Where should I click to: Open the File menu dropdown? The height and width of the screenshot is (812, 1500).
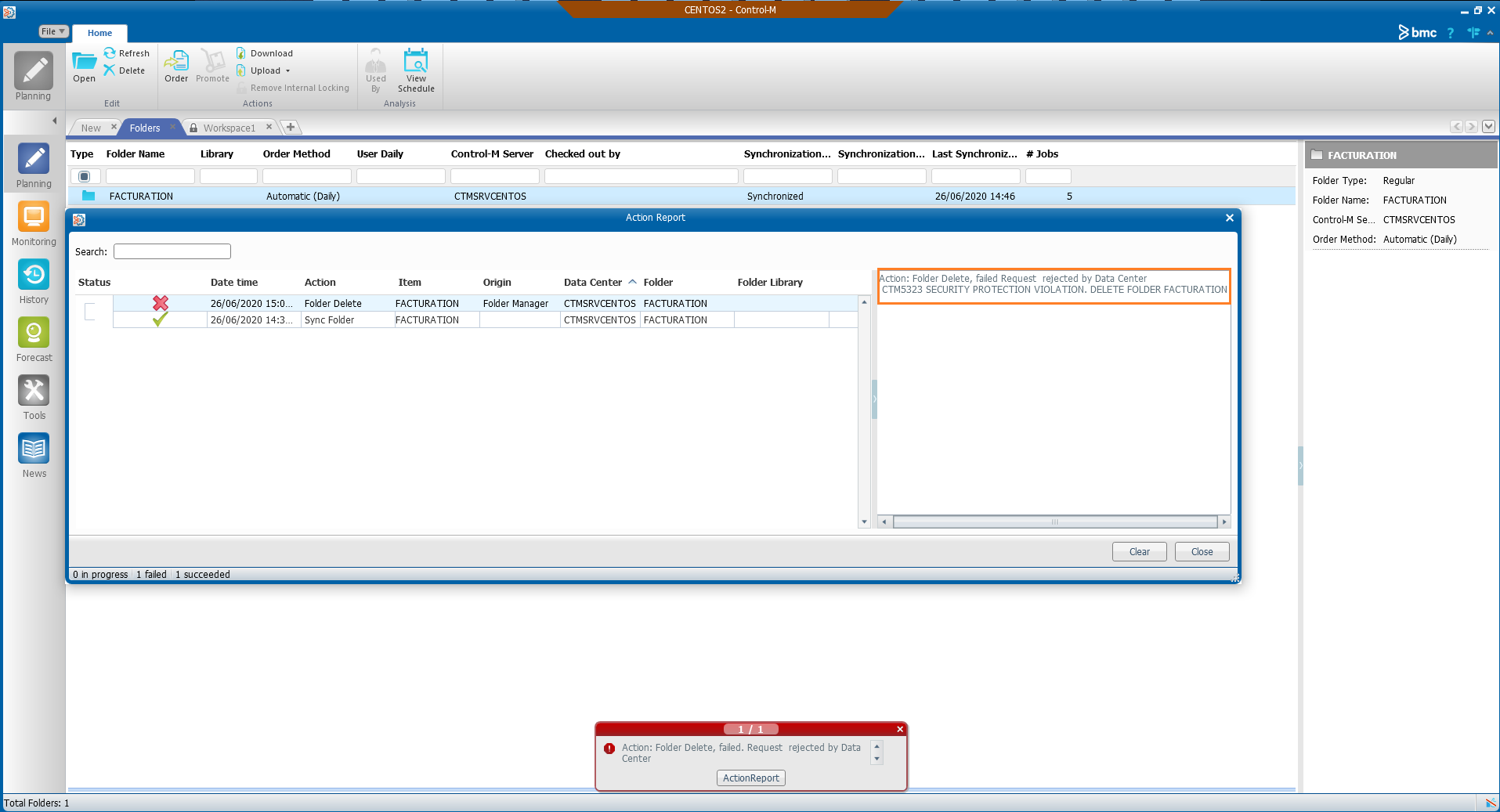[53, 31]
